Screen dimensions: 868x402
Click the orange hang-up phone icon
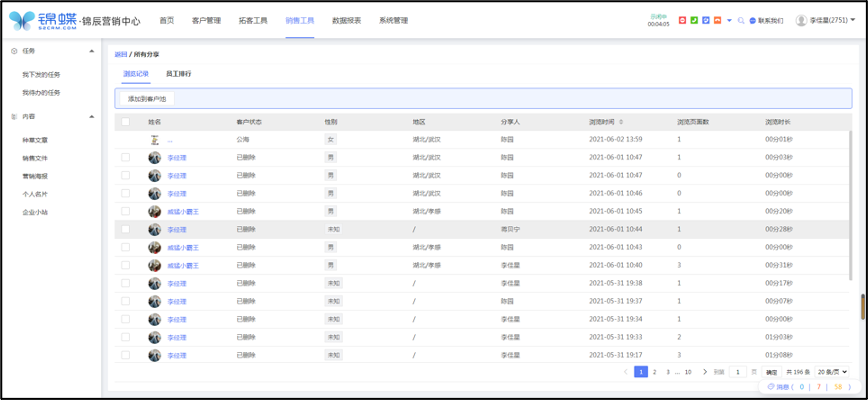point(717,20)
